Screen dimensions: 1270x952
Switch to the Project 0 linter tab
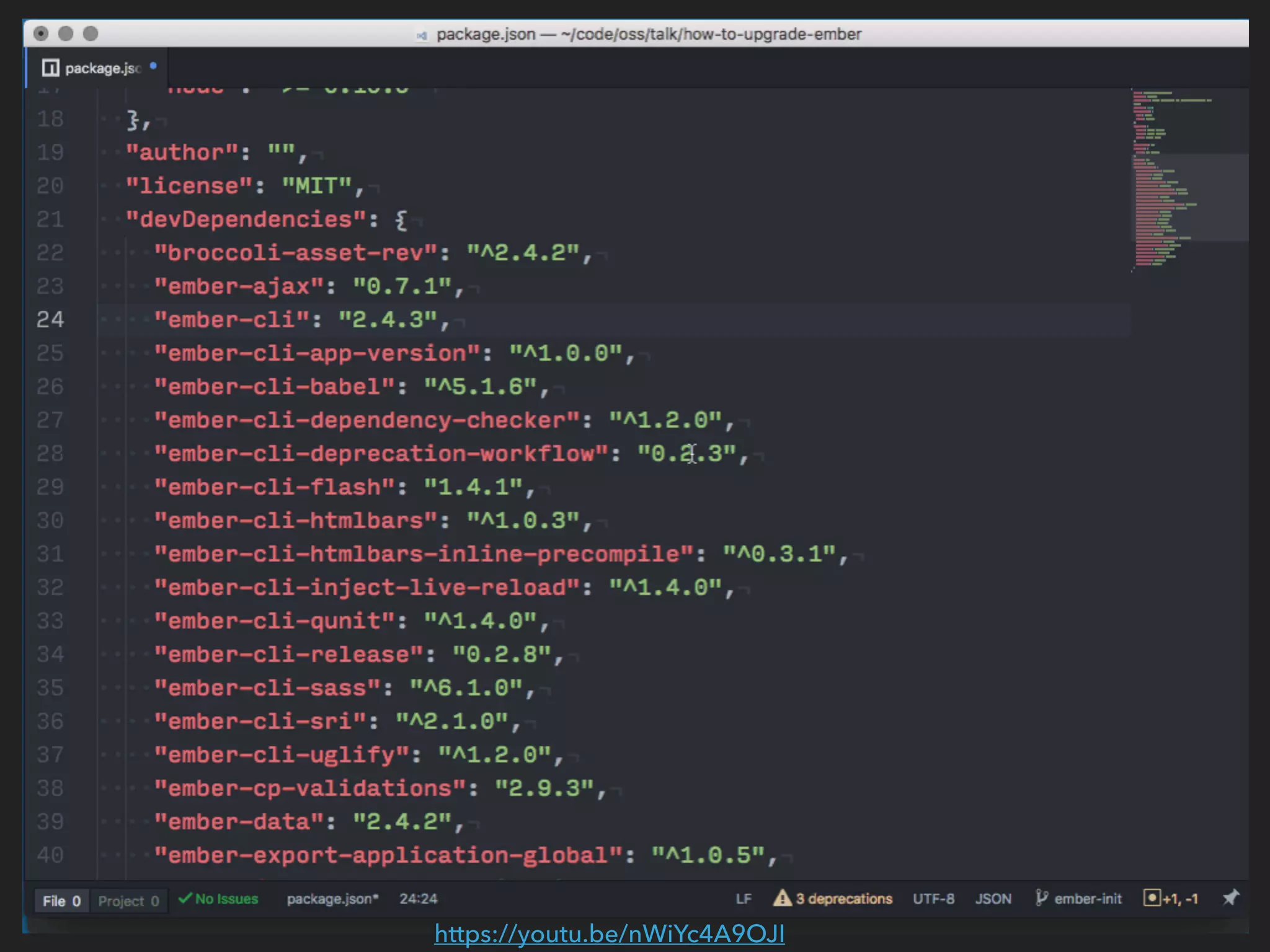[128, 901]
